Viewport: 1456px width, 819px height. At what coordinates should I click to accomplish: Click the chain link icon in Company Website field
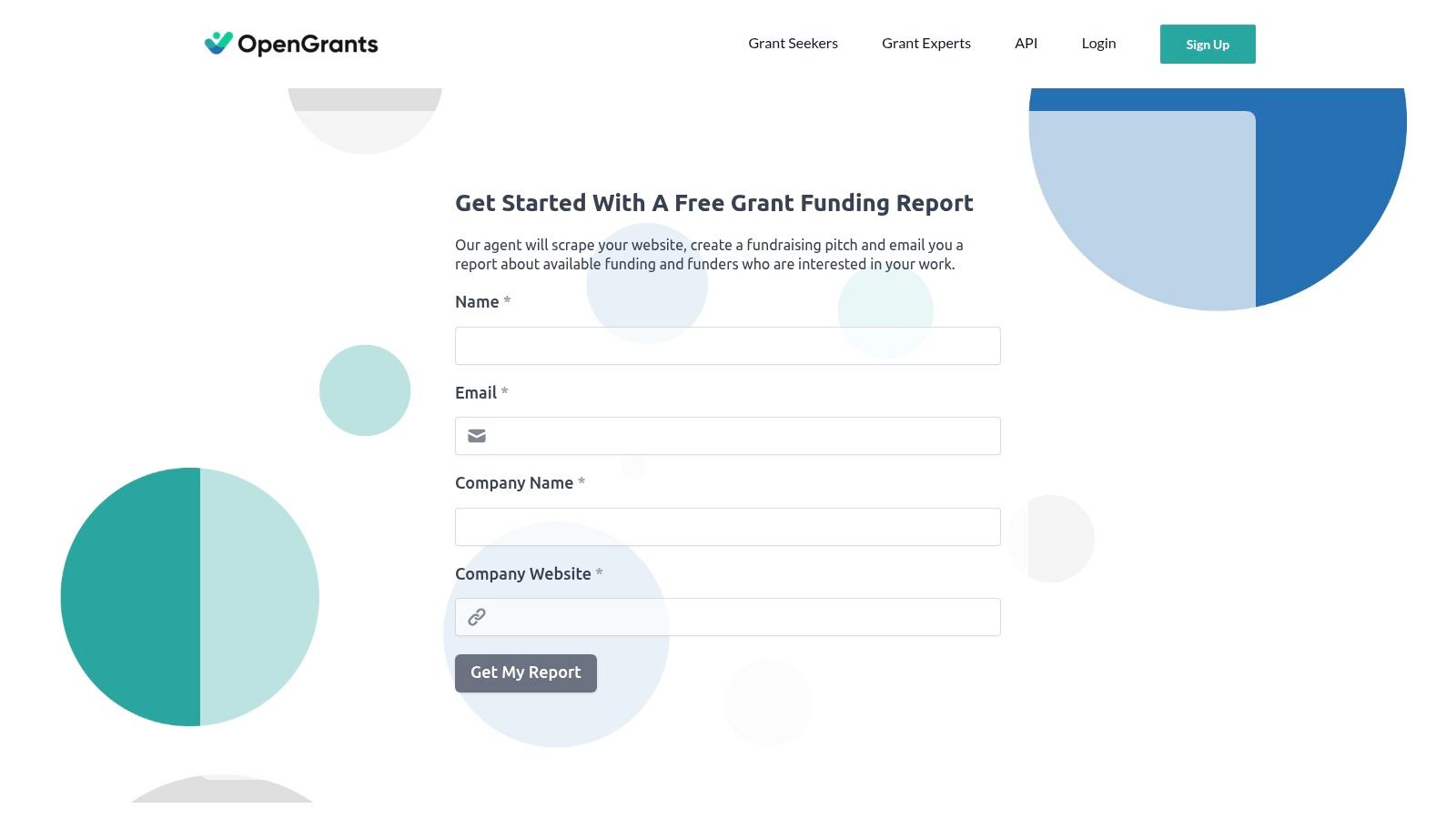tap(476, 616)
